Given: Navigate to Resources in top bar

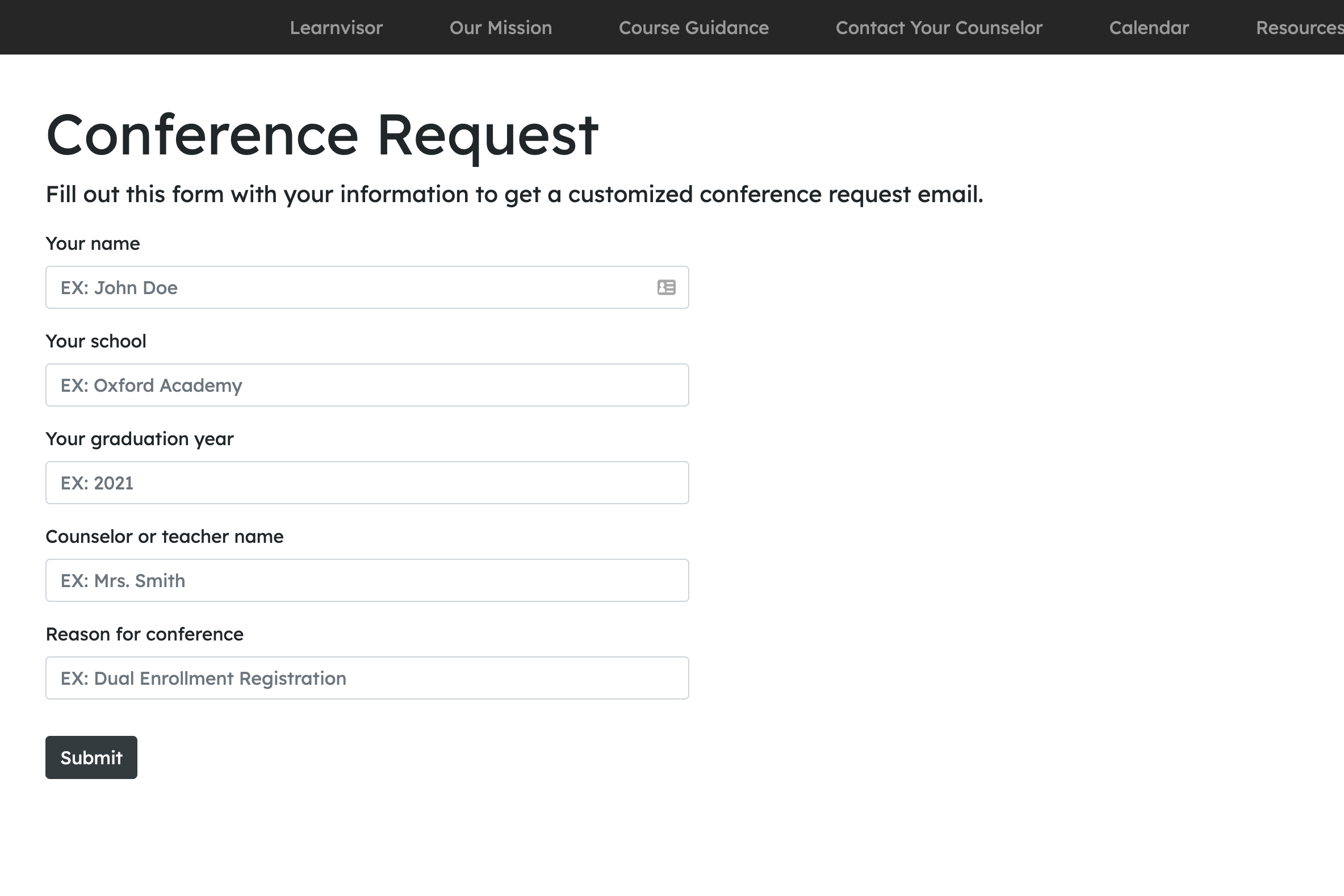Looking at the screenshot, I should tap(1298, 27).
